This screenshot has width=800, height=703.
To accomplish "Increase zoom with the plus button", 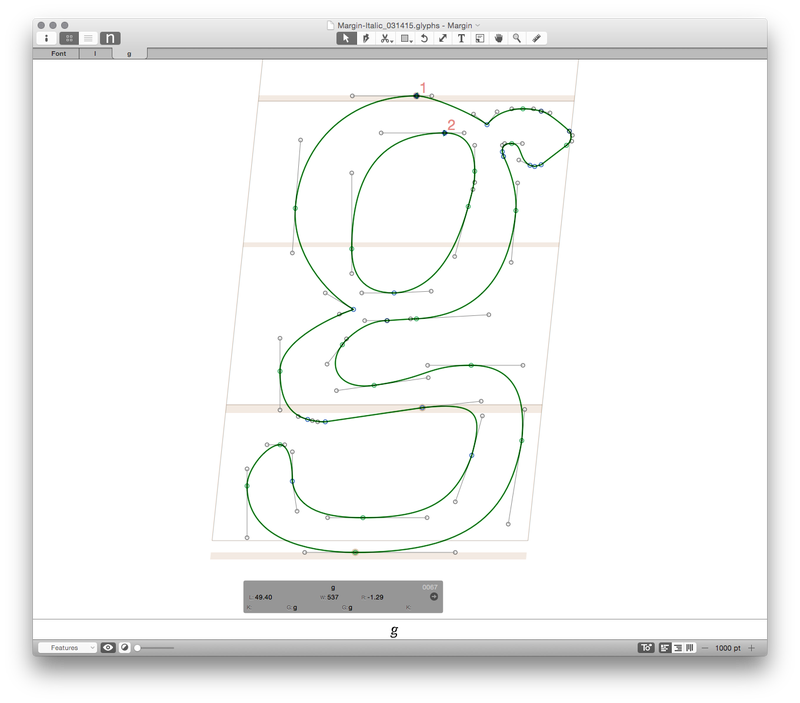I will point(751,648).
